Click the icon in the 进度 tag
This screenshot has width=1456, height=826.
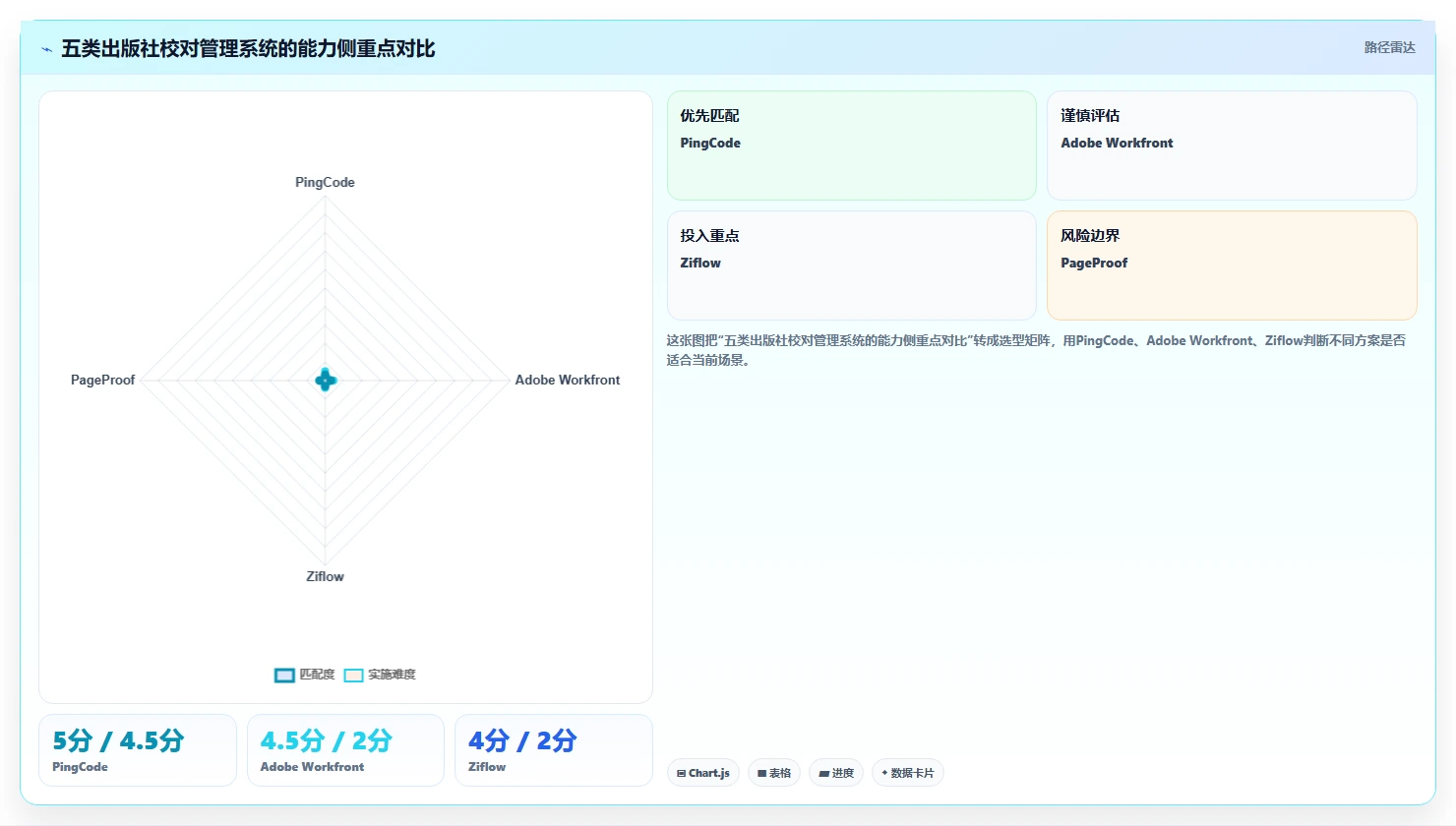(823, 774)
